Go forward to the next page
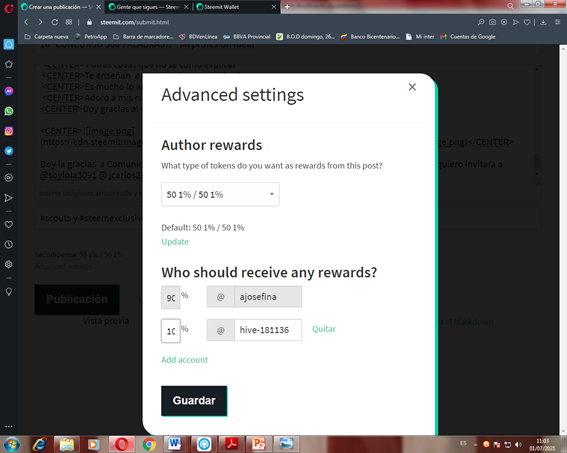This screenshot has width=567, height=453. 40,22
